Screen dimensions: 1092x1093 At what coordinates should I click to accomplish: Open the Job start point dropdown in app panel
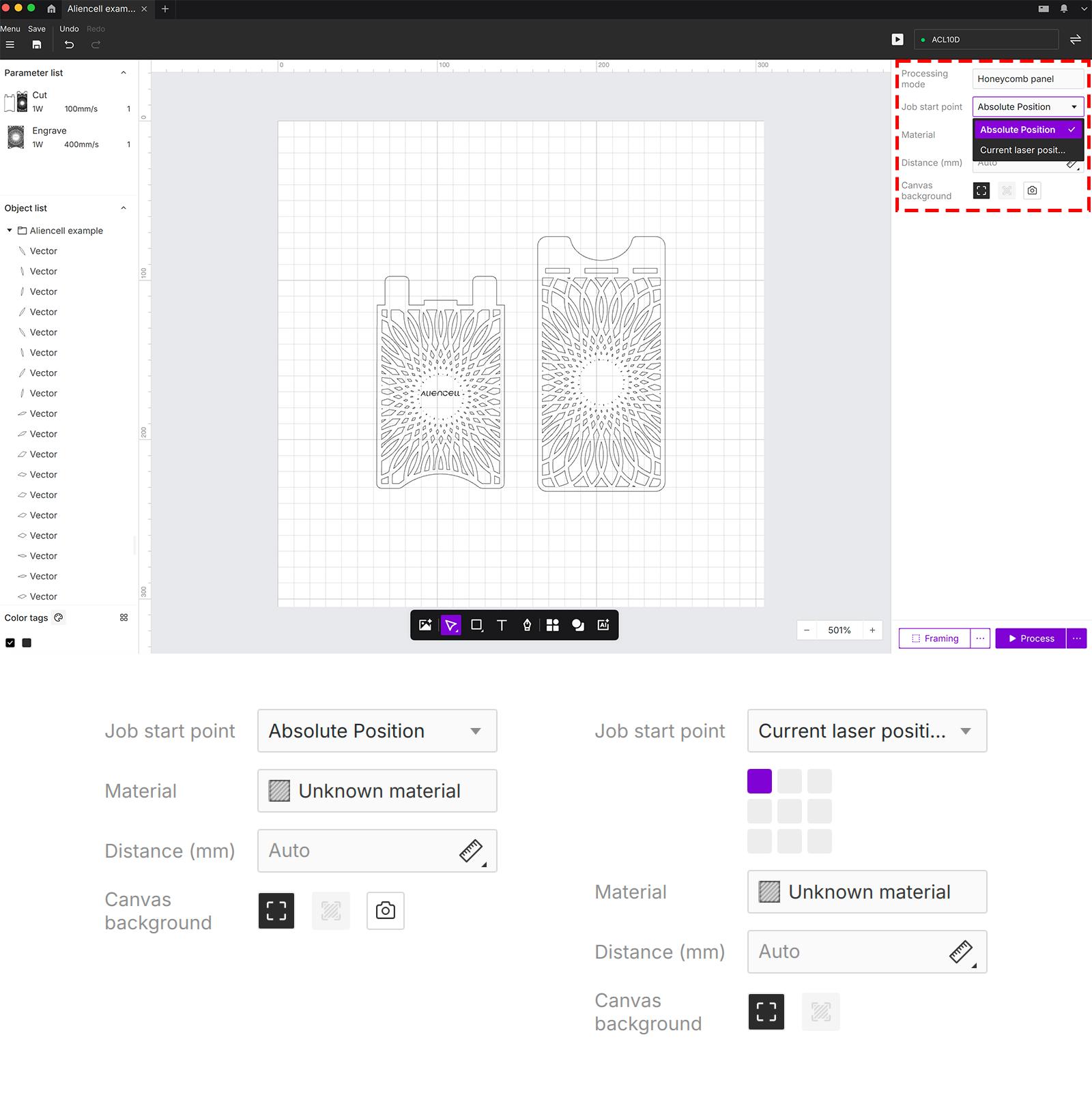click(1028, 107)
